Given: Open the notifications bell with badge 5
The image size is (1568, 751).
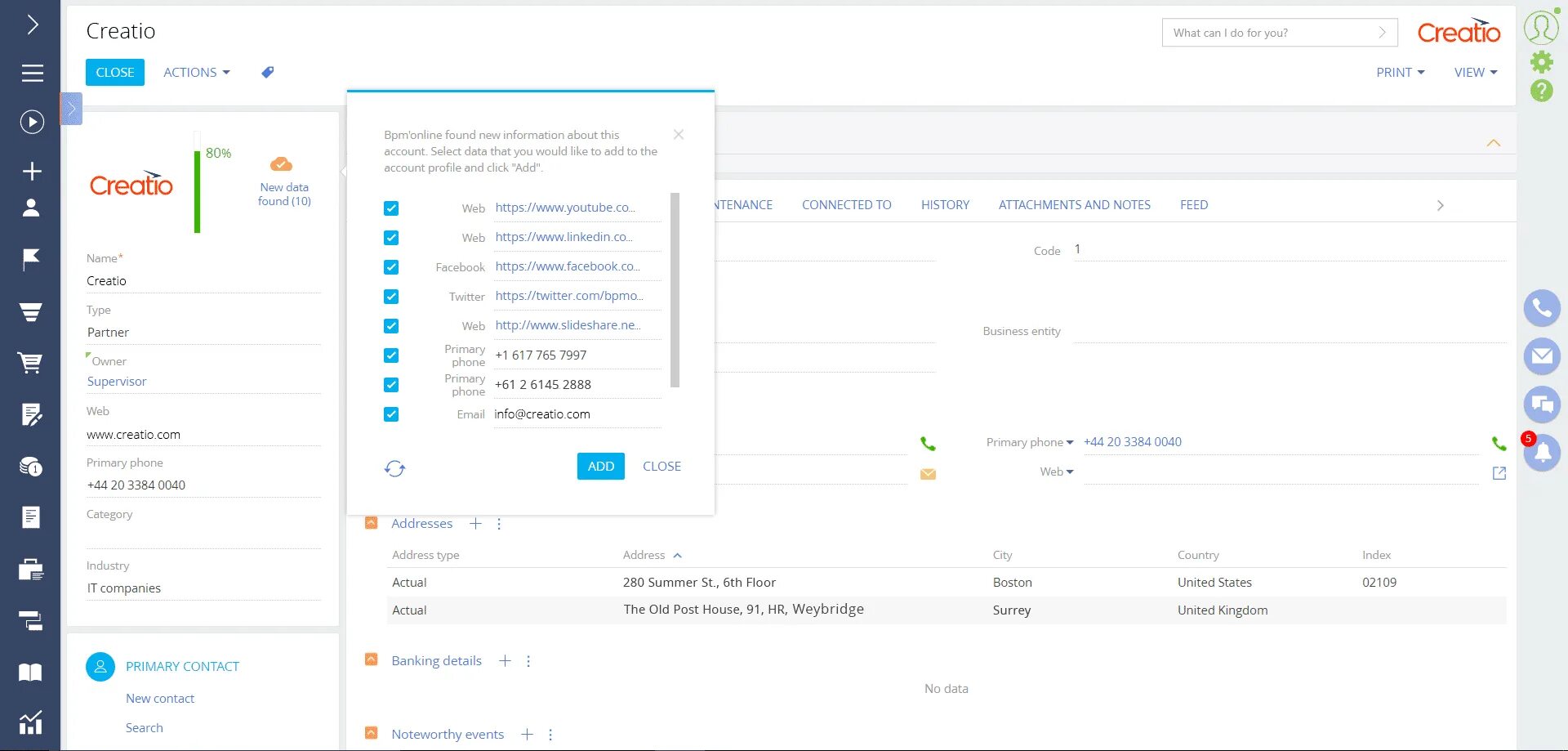Looking at the screenshot, I should coord(1542,451).
